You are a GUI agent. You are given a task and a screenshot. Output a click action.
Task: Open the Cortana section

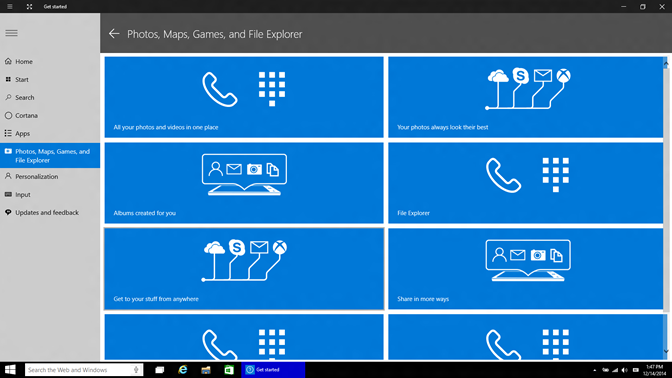tap(50, 115)
